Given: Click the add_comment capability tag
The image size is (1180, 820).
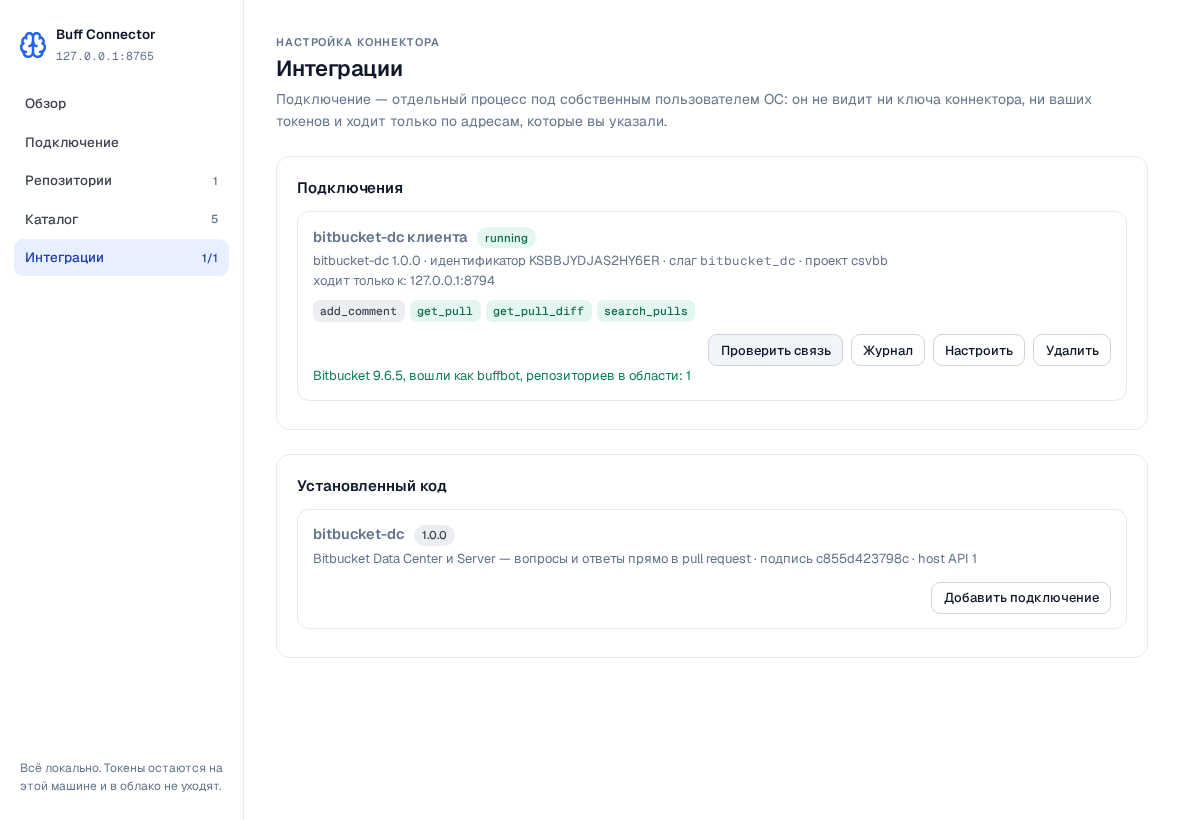Looking at the screenshot, I should (x=358, y=311).
